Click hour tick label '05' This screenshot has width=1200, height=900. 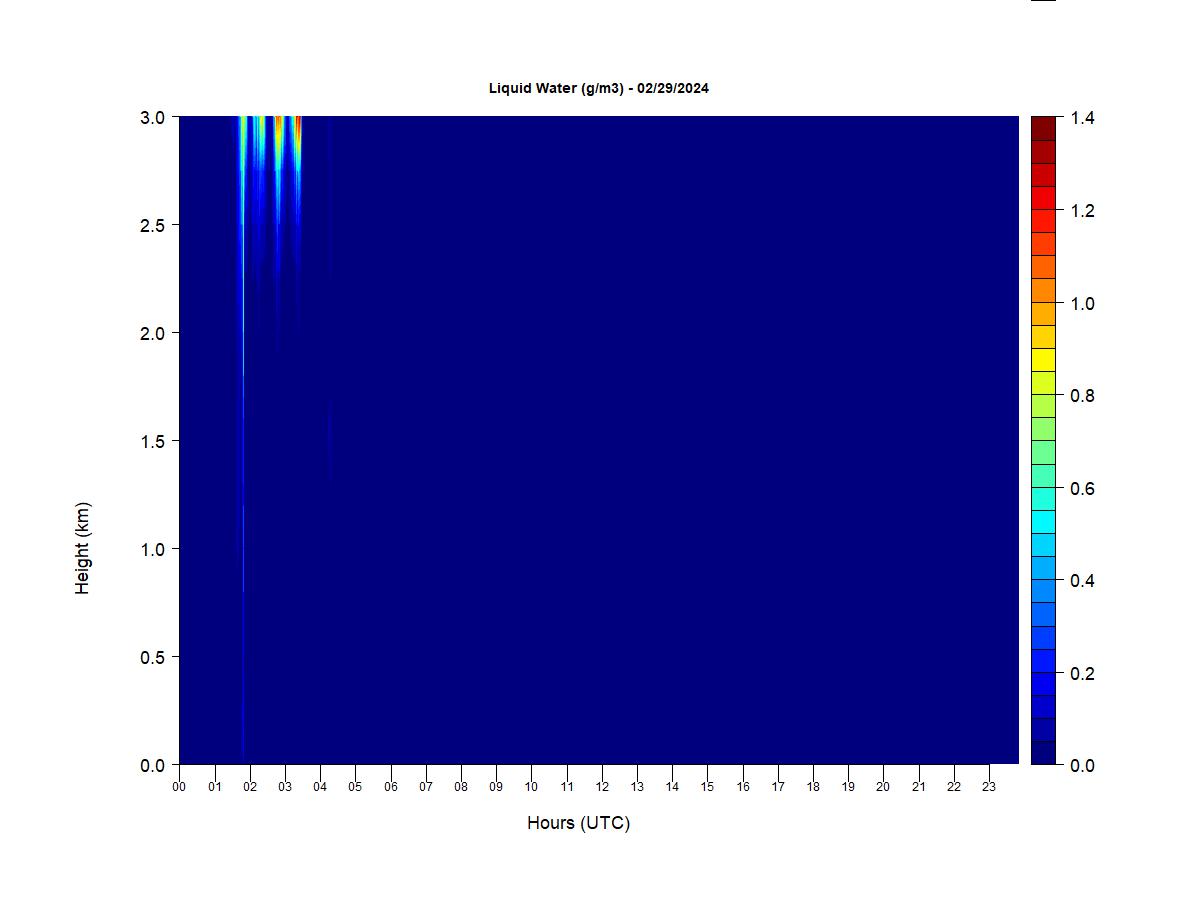pyautogui.click(x=355, y=787)
